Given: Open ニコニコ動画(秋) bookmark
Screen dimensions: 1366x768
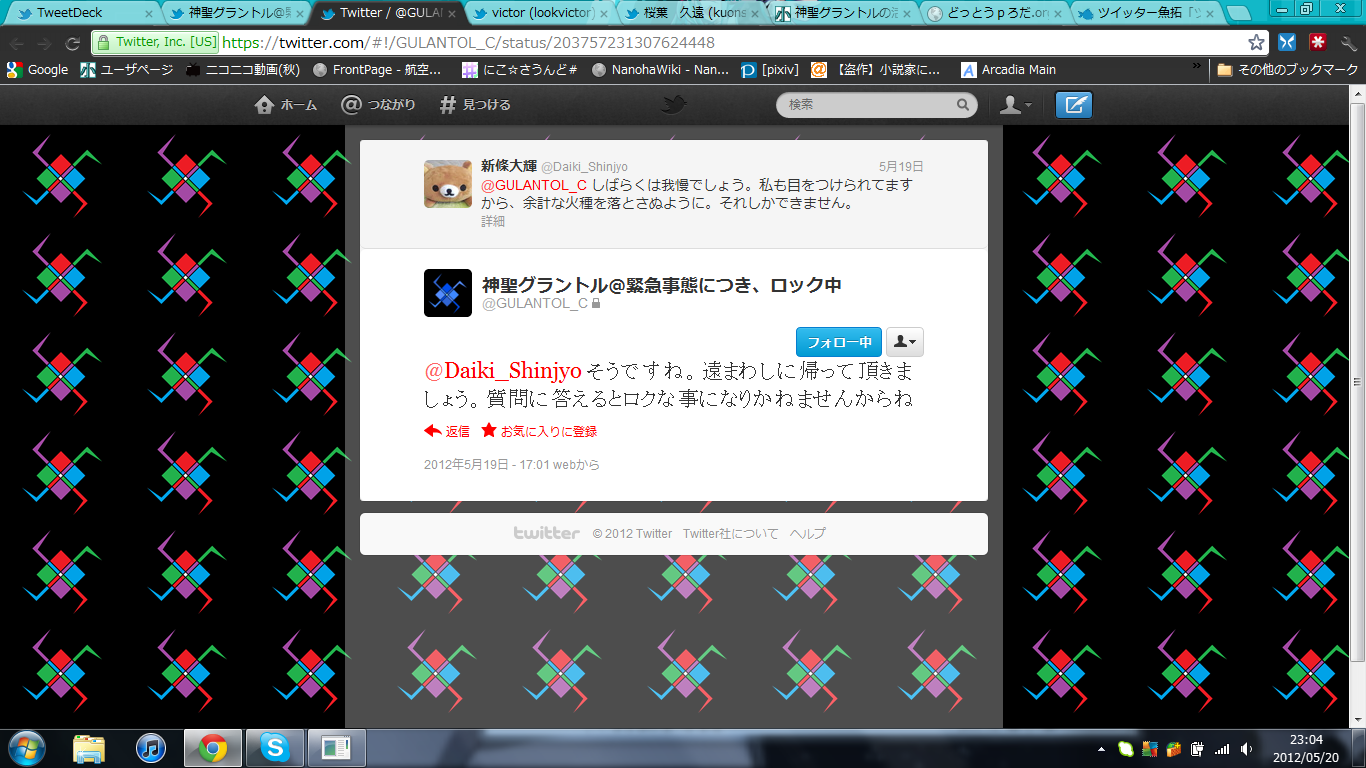Looking at the screenshot, I should tap(243, 70).
